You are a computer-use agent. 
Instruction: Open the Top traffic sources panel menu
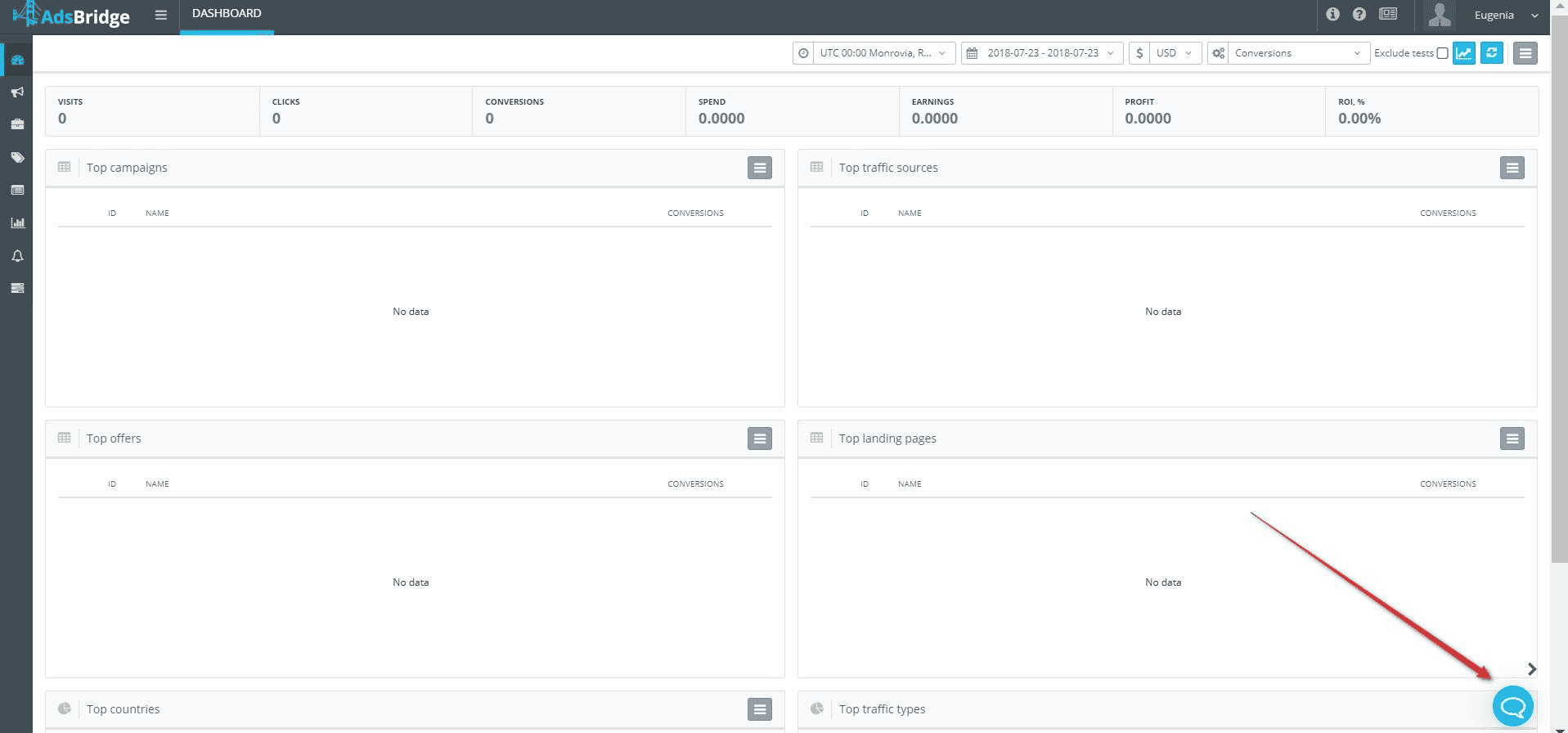[x=1512, y=168]
